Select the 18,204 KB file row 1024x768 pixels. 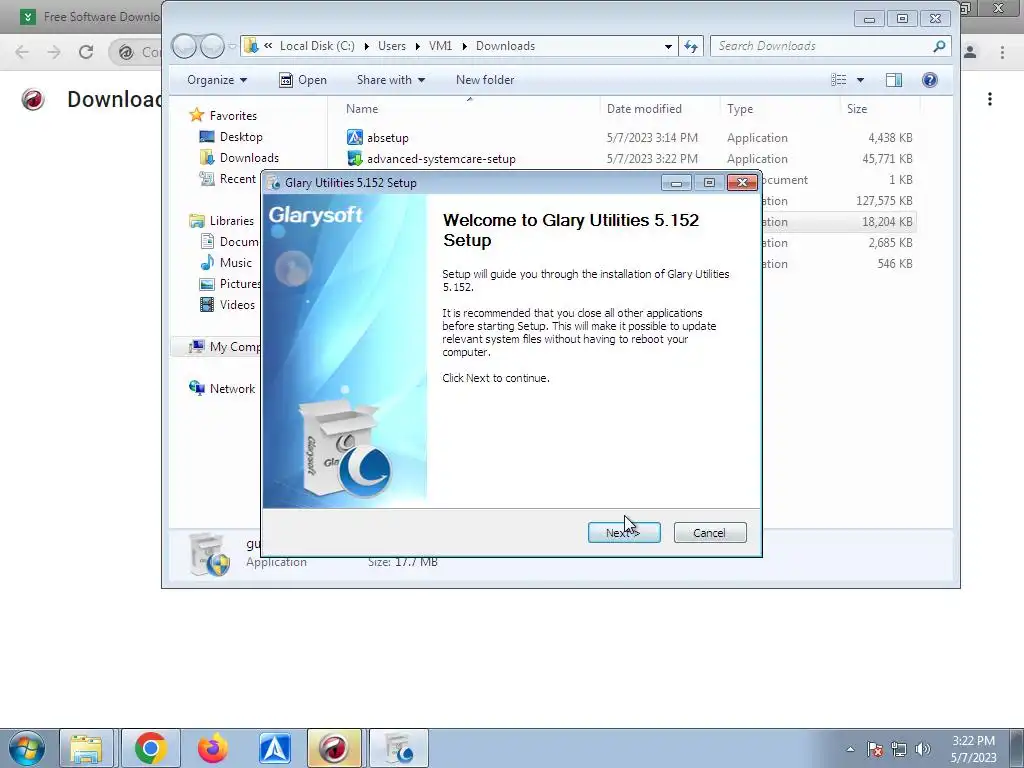[x=839, y=221]
